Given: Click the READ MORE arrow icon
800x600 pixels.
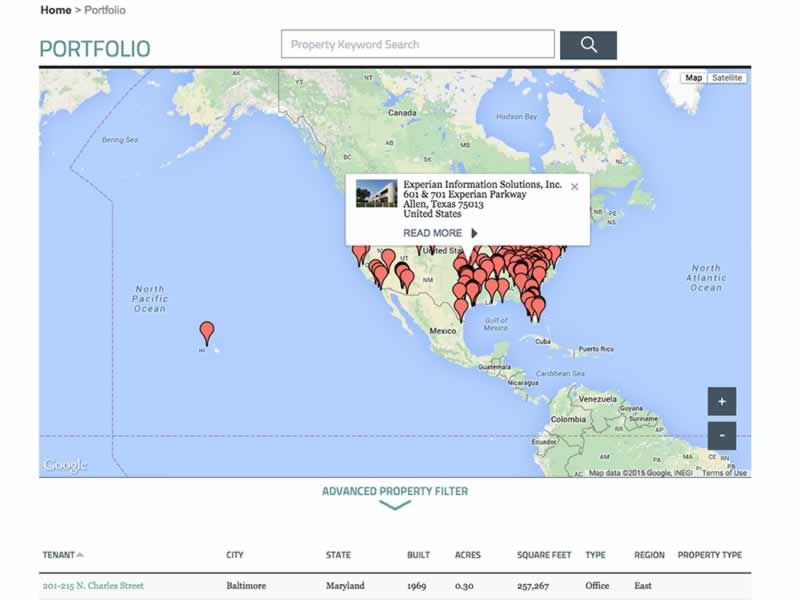Looking at the screenshot, I should pos(474,233).
